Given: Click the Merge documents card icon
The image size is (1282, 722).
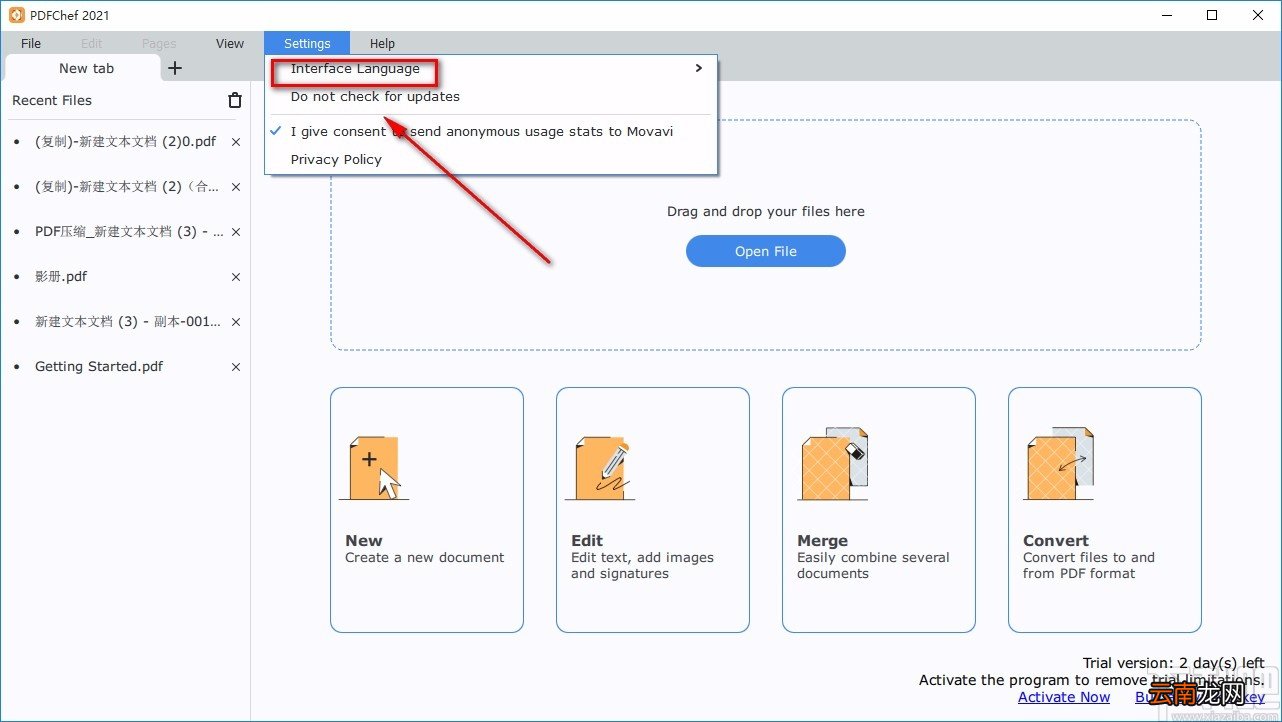Looking at the screenshot, I should pos(833,464).
